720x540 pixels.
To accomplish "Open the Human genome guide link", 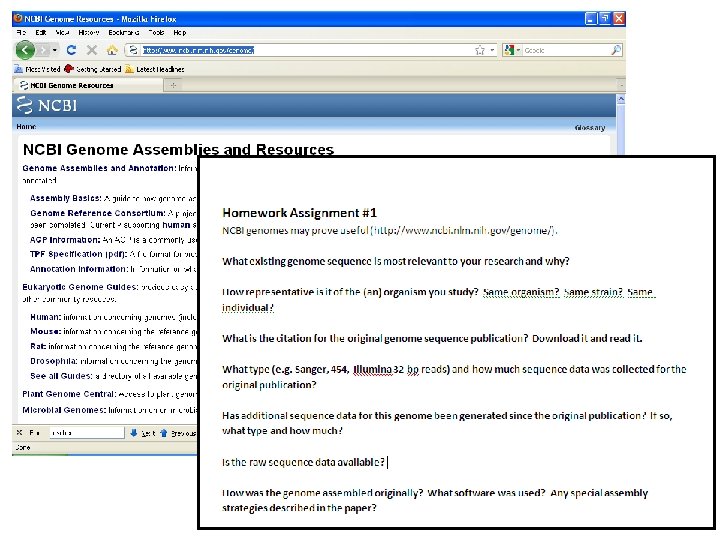I will click(45, 317).
